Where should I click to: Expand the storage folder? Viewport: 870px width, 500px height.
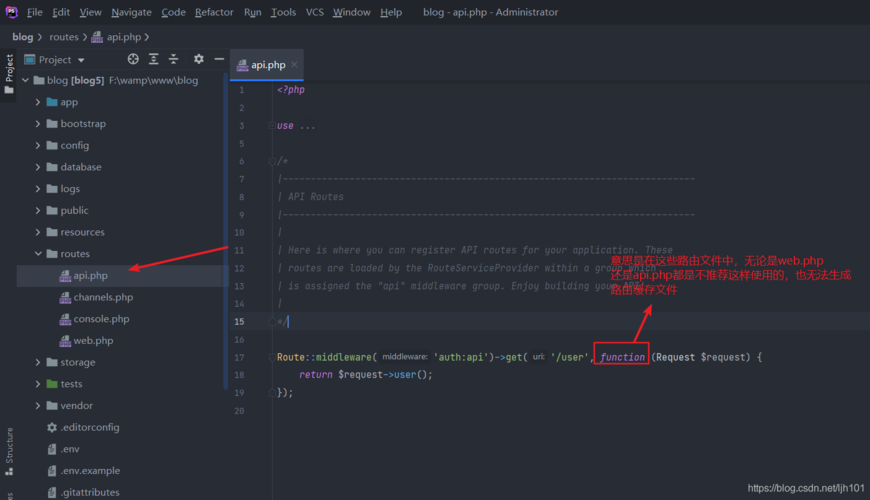(x=38, y=362)
